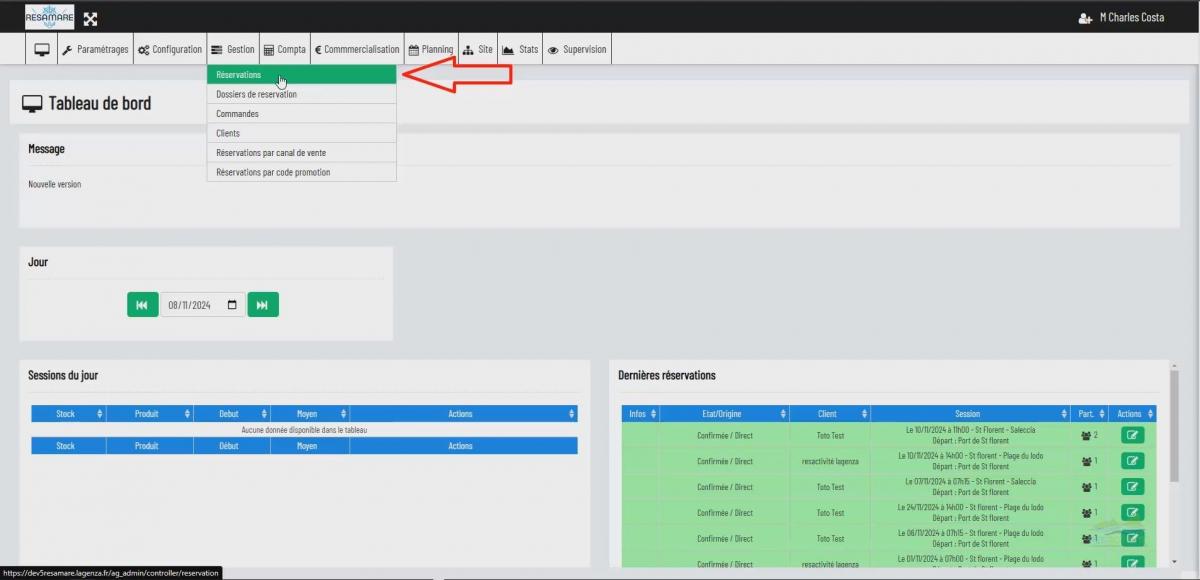The width and height of the screenshot is (1200, 580).
Task: Open the dashboard monitor icon in the navbar
Action: pyautogui.click(x=42, y=49)
